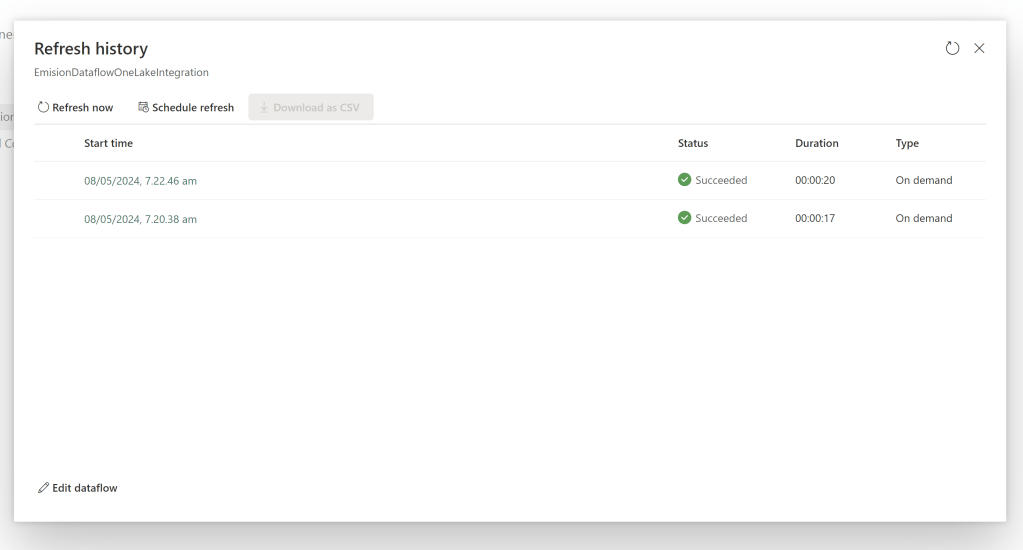Open Schedule refresh settings
Image resolution: width=1023 pixels, height=550 pixels.
coord(186,108)
